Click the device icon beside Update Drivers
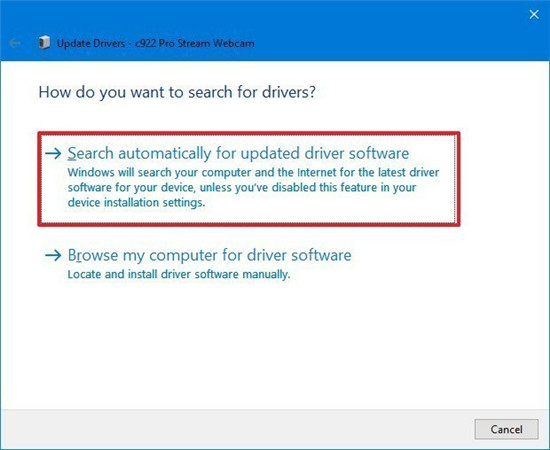This screenshot has height=450, width=550. (44, 42)
